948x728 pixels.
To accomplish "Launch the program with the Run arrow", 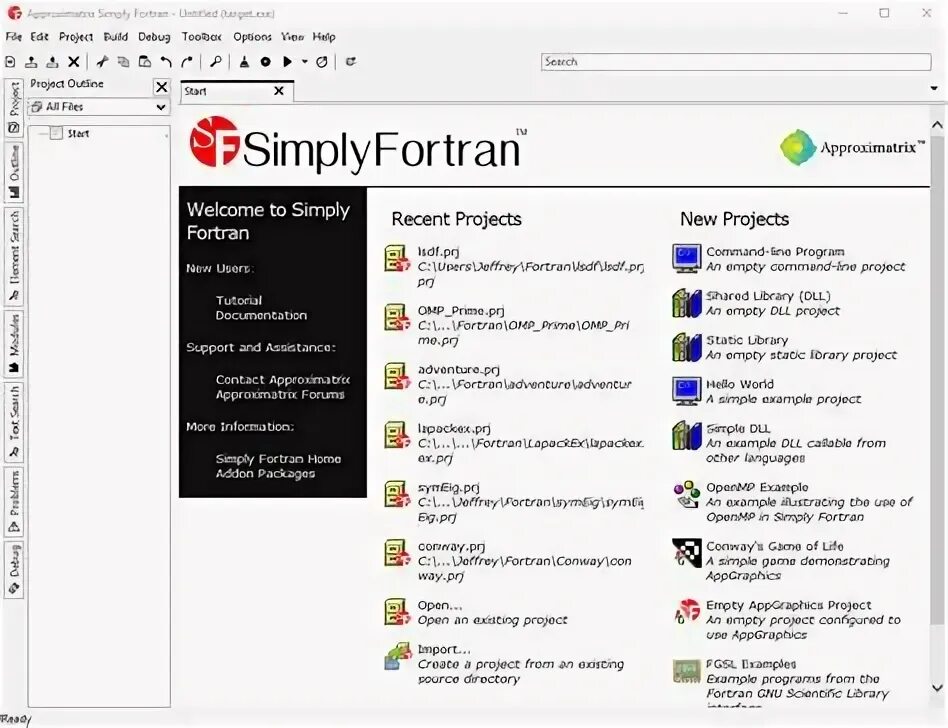I will [x=287, y=61].
